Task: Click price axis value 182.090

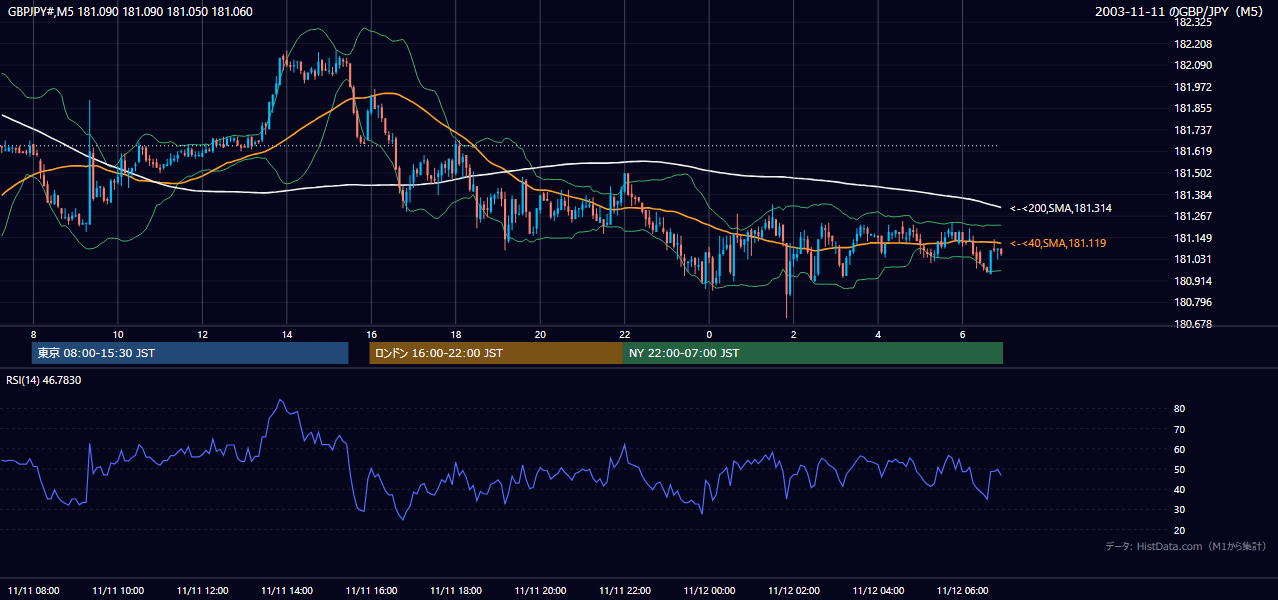Action: [1193, 65]
